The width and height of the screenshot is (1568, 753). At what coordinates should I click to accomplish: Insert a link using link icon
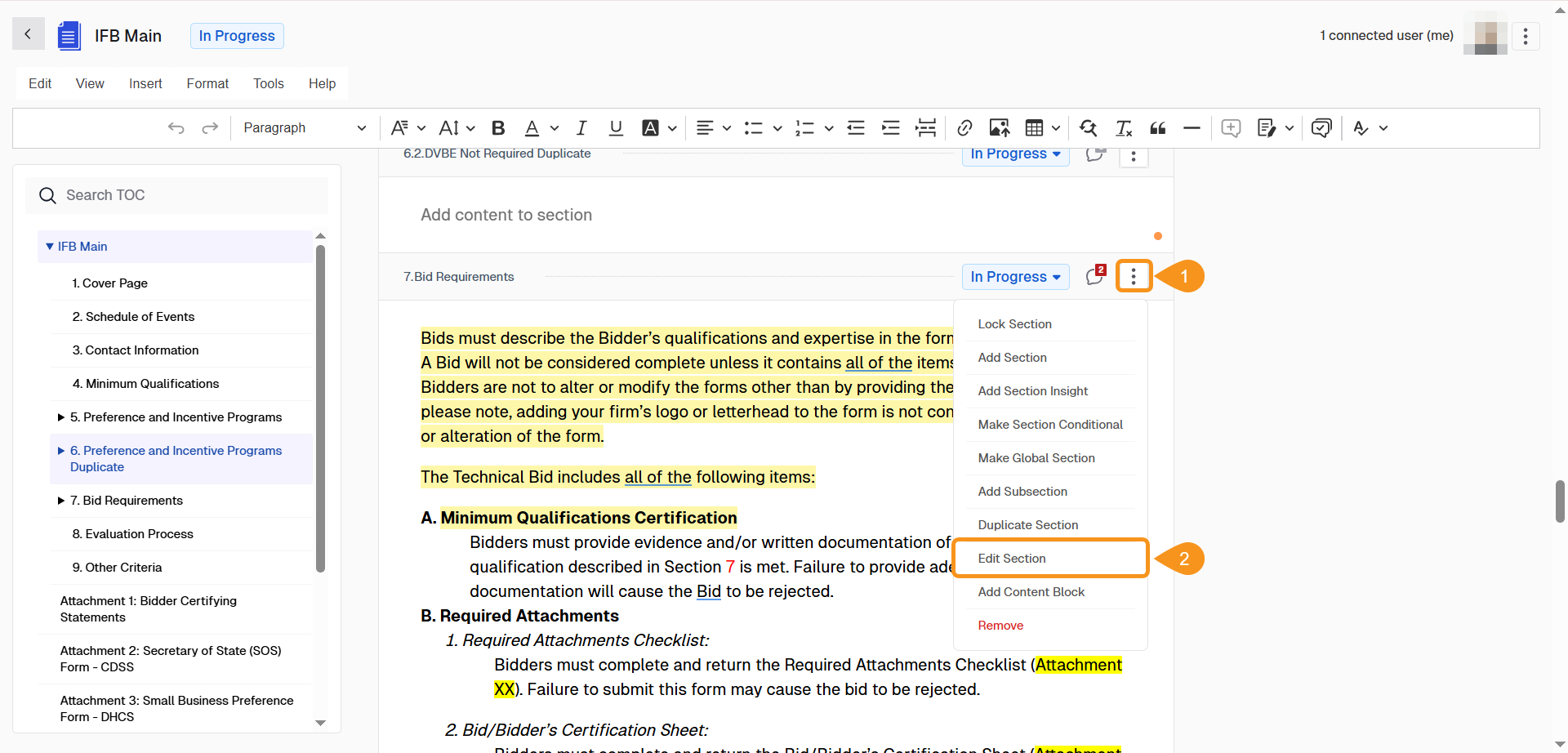pyautogui.click(x=964, y=128)
